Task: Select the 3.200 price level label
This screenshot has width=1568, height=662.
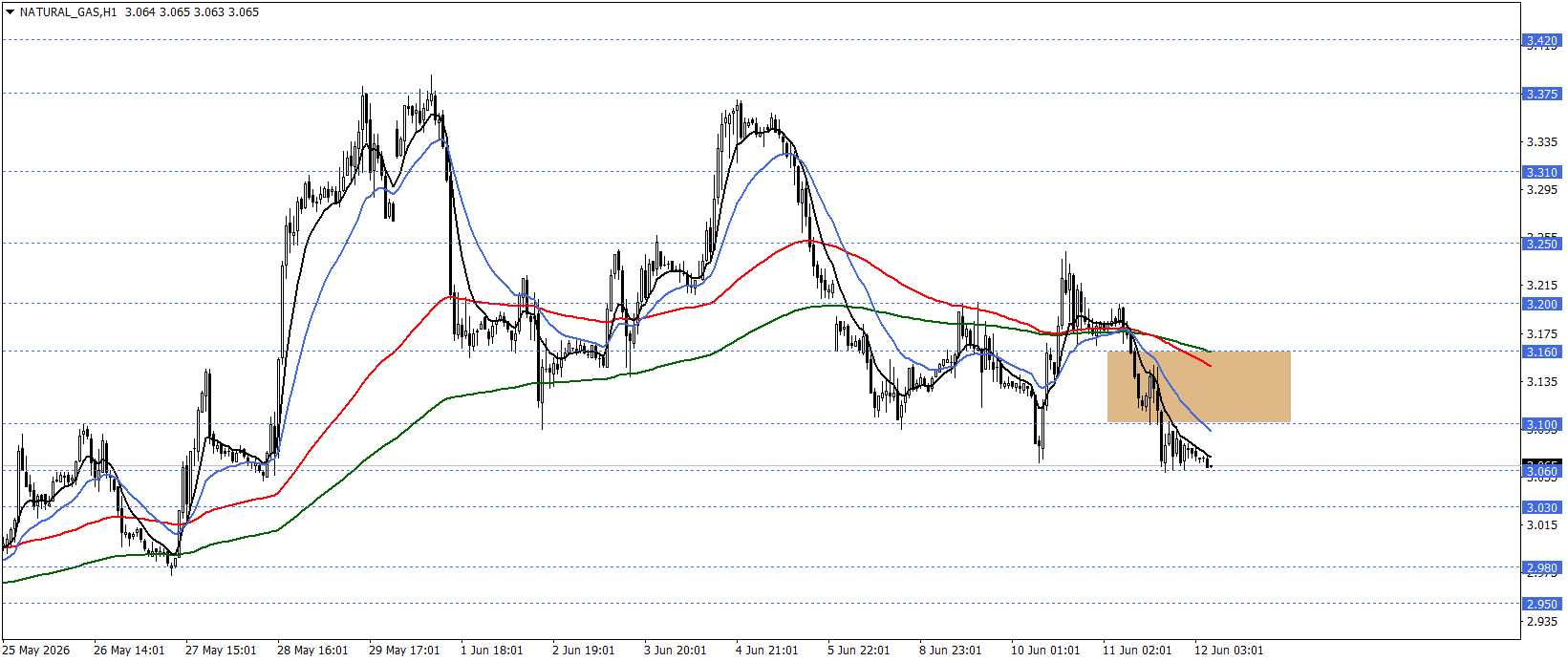Action: pyautogui.click(x=1541, y=304)
